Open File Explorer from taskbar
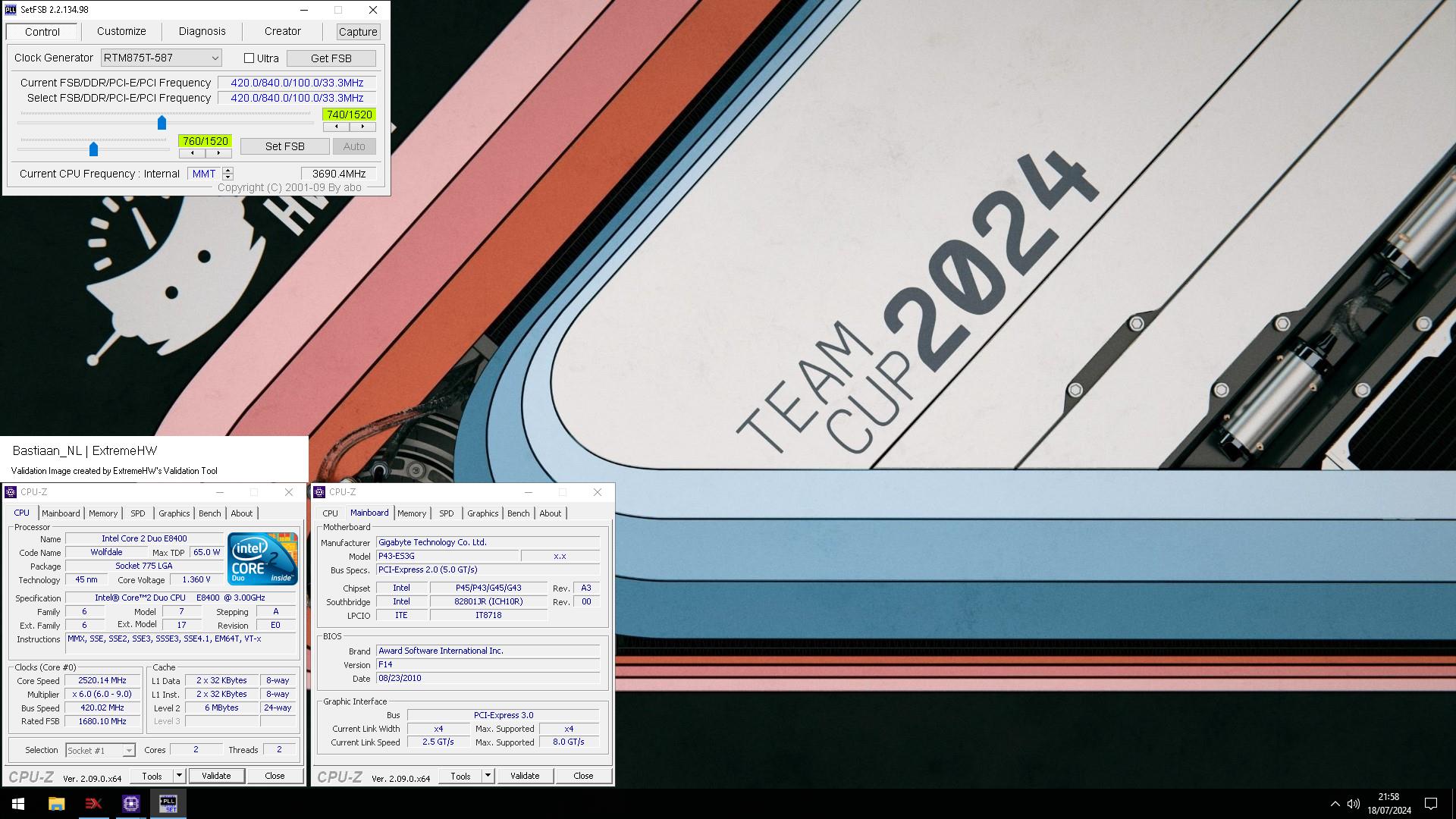The height and width of the screenshot is (819, 1456). pos(56,804)
